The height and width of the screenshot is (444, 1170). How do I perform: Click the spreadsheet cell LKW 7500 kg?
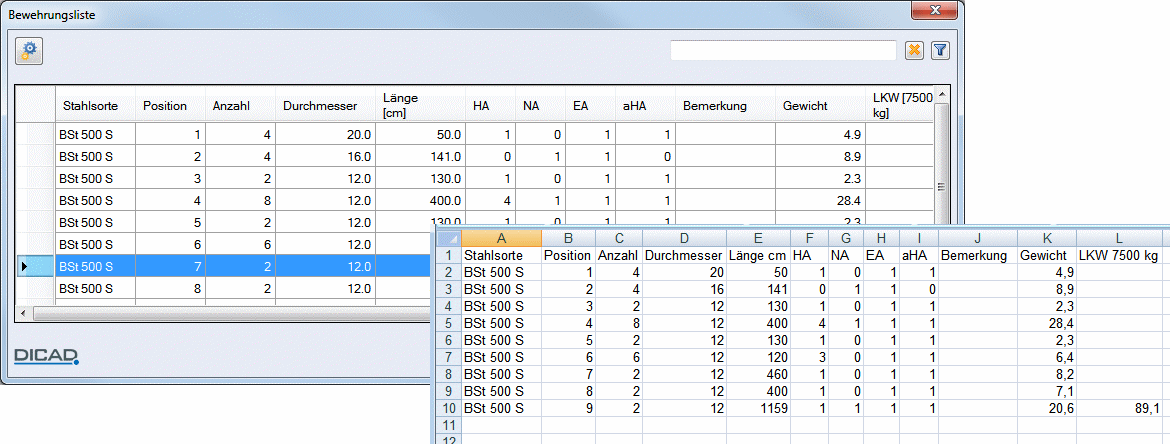pos(1119,256)
